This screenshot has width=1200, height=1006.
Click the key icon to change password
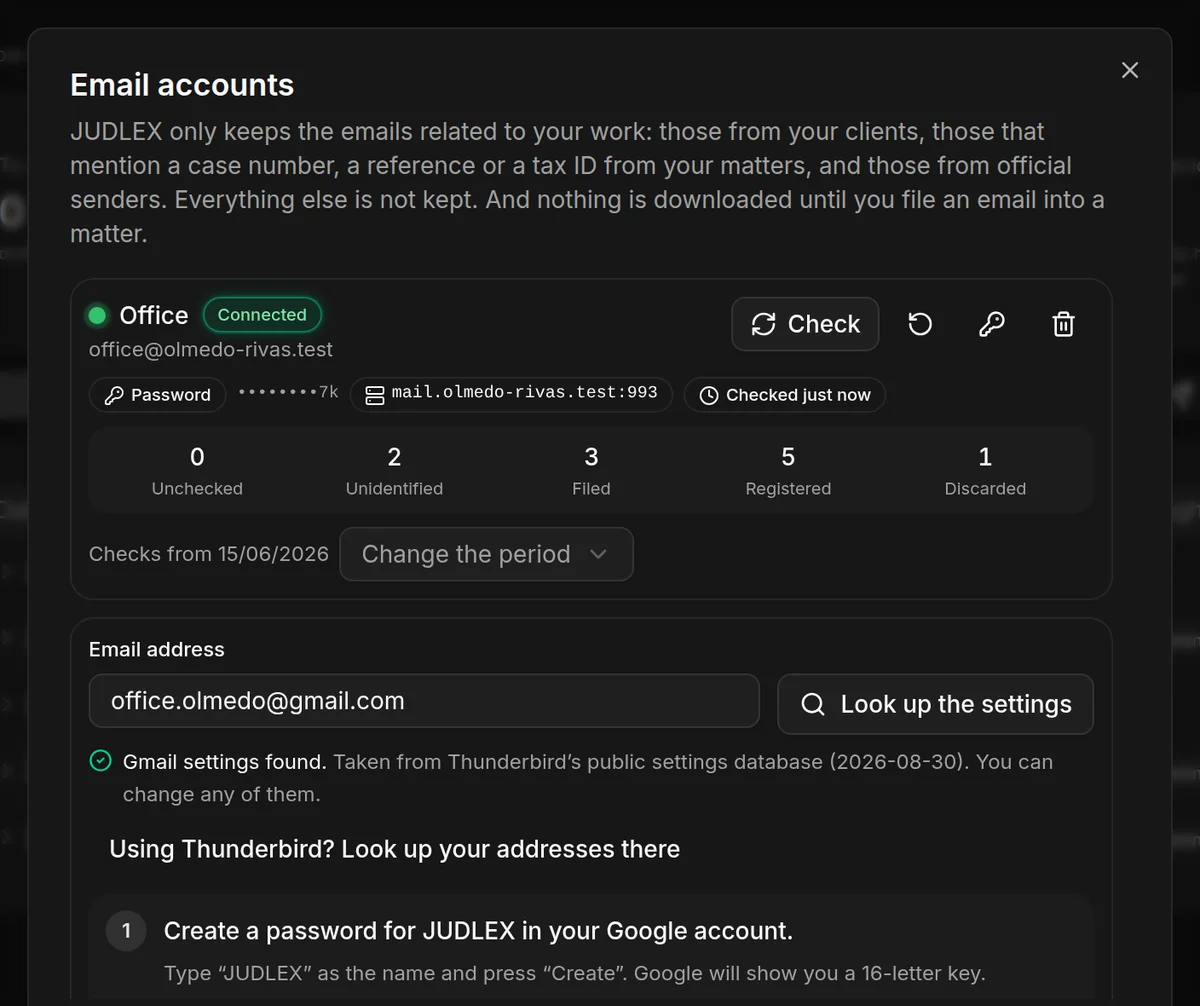(x=991, y=324)
